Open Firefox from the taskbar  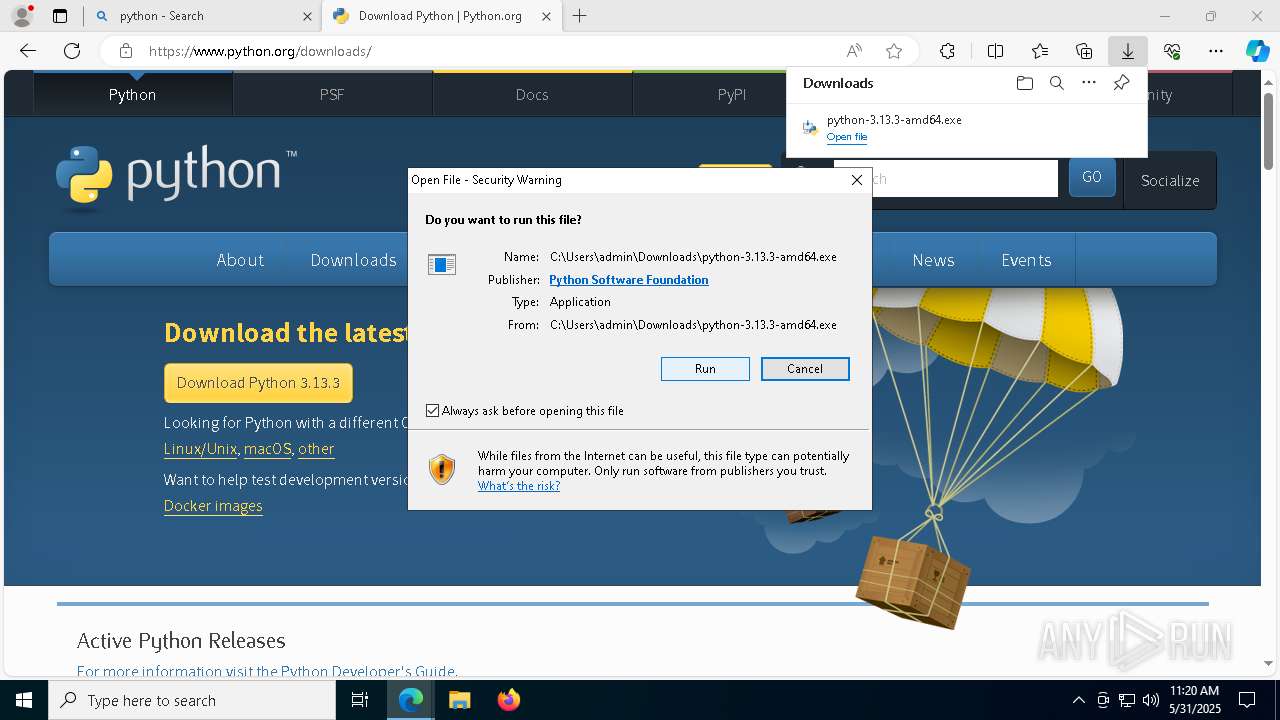coord(508,700)
